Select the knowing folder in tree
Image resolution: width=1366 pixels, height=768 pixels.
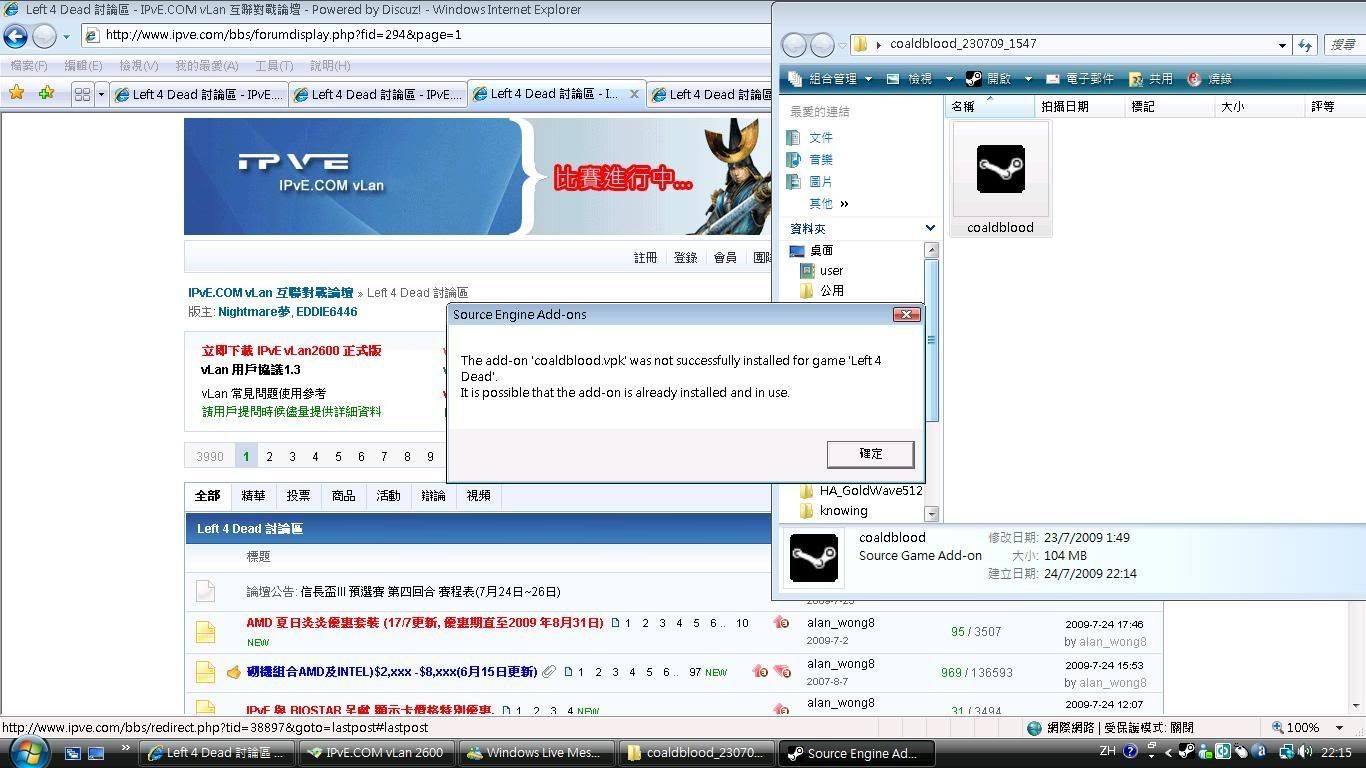(x=843, y=511)
